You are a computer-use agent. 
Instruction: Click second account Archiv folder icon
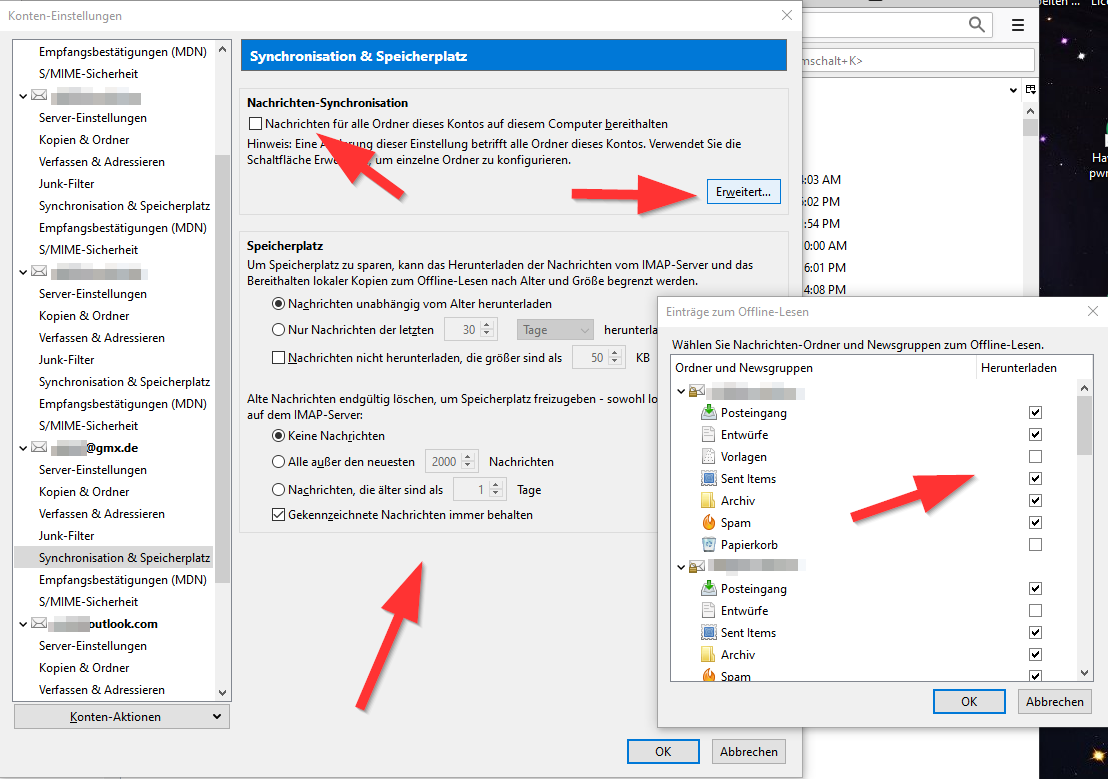(709, 654)
